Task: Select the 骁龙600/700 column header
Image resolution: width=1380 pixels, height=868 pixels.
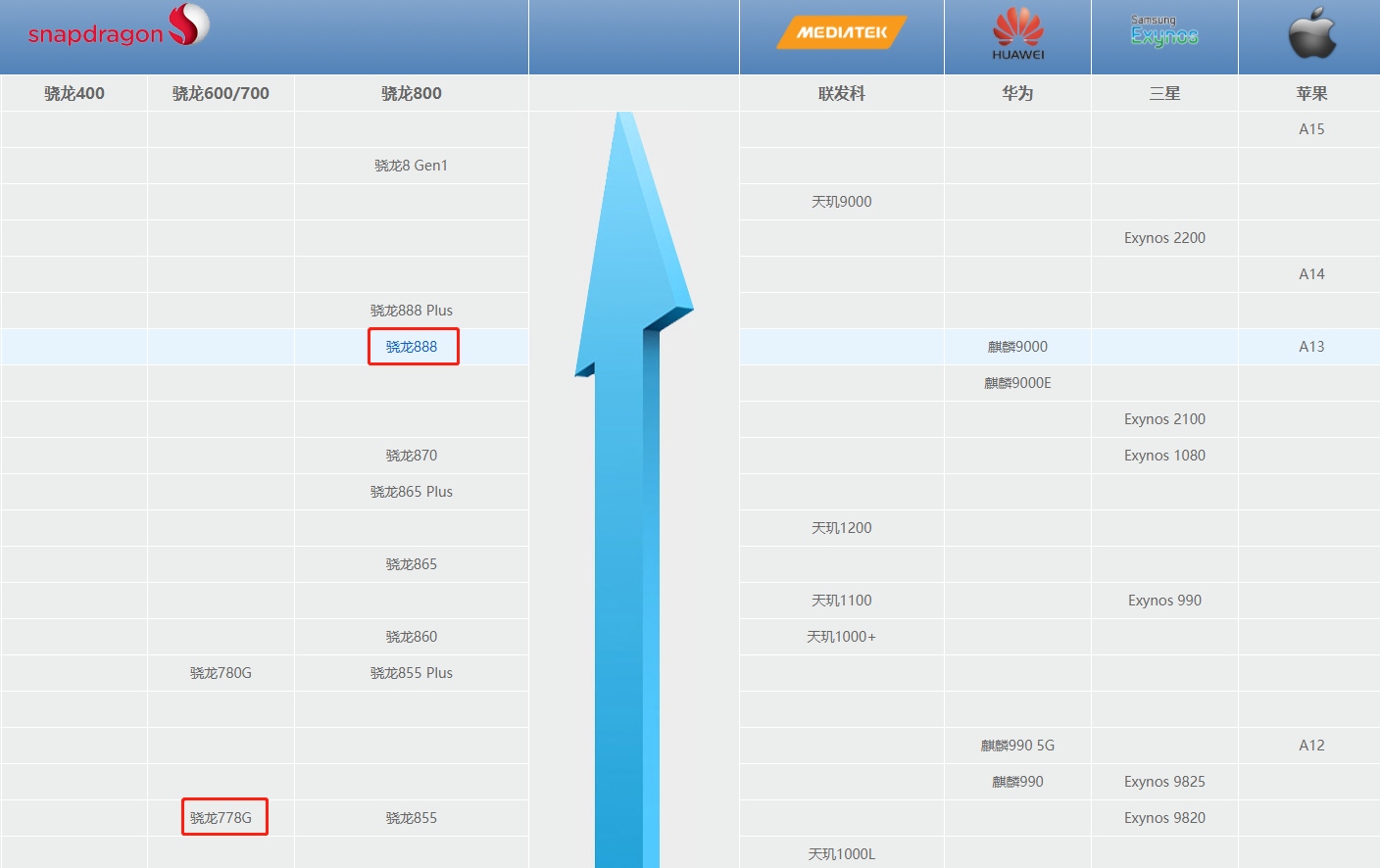Action: pos(221,93)
